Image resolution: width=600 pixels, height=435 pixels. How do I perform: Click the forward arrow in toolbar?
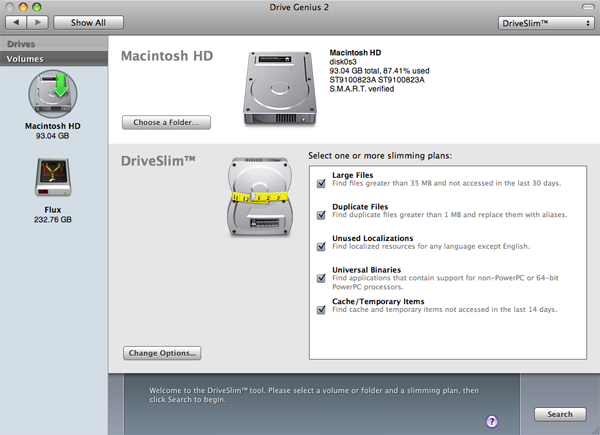(x=38, y=23)
